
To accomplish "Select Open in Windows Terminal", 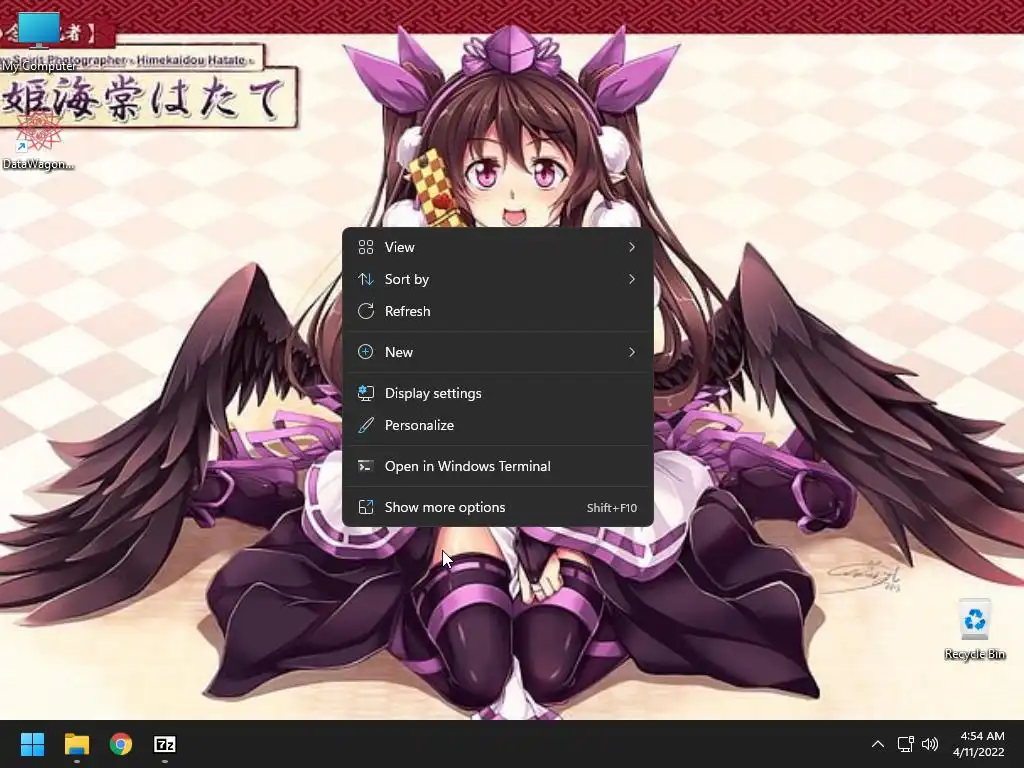I will [x=498, y=466].
